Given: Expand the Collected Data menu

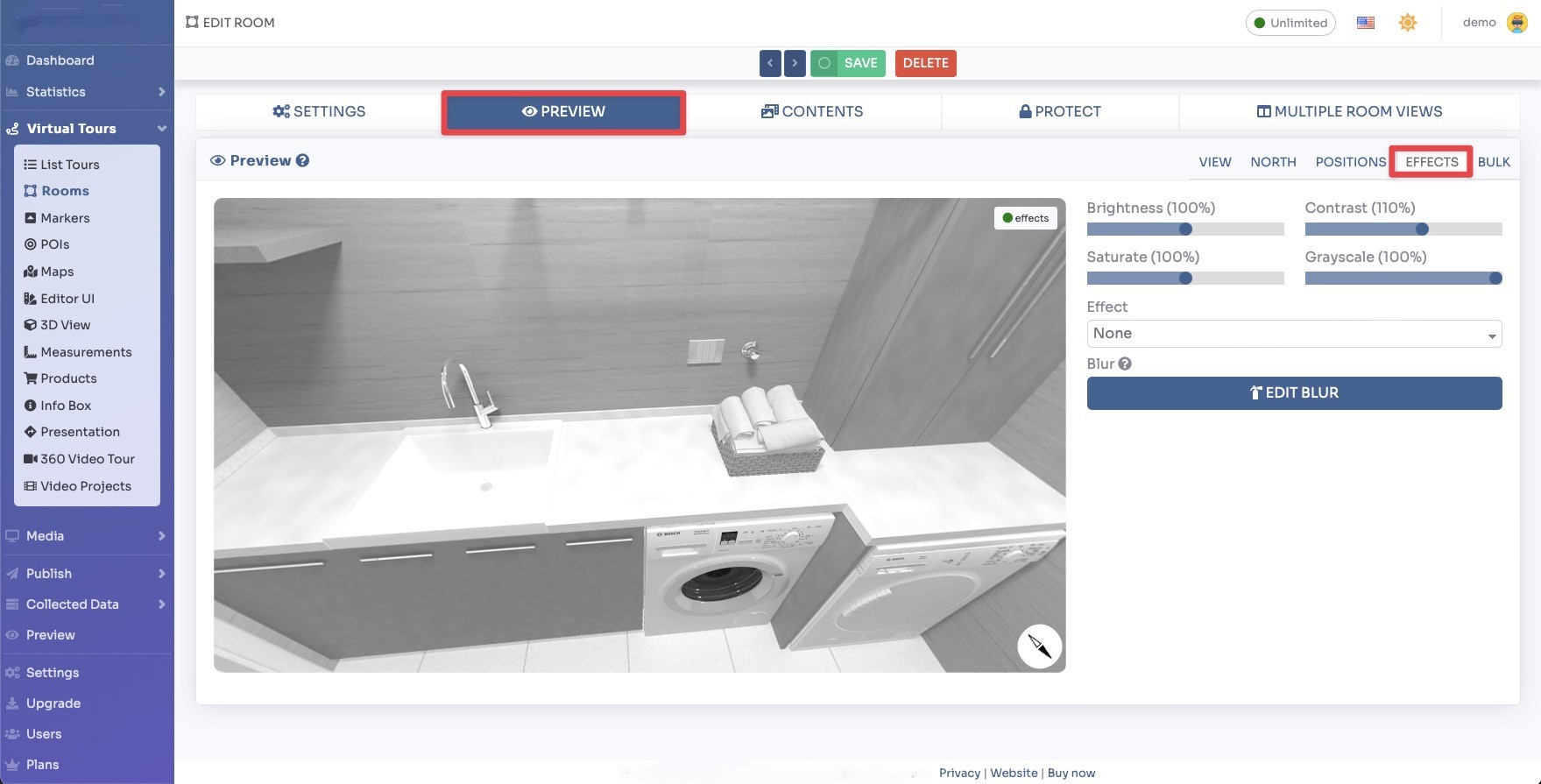Looking at the screenshot, I should (85, 604).
